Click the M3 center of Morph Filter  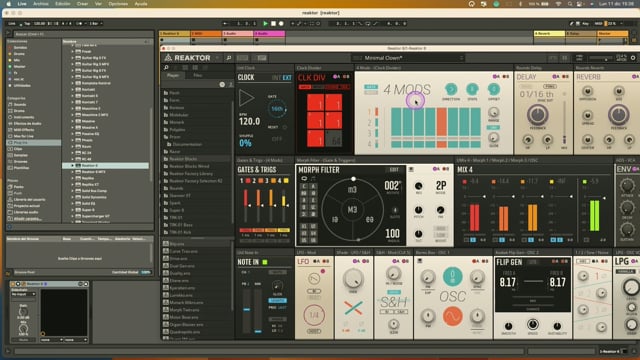tap(352, 210)
